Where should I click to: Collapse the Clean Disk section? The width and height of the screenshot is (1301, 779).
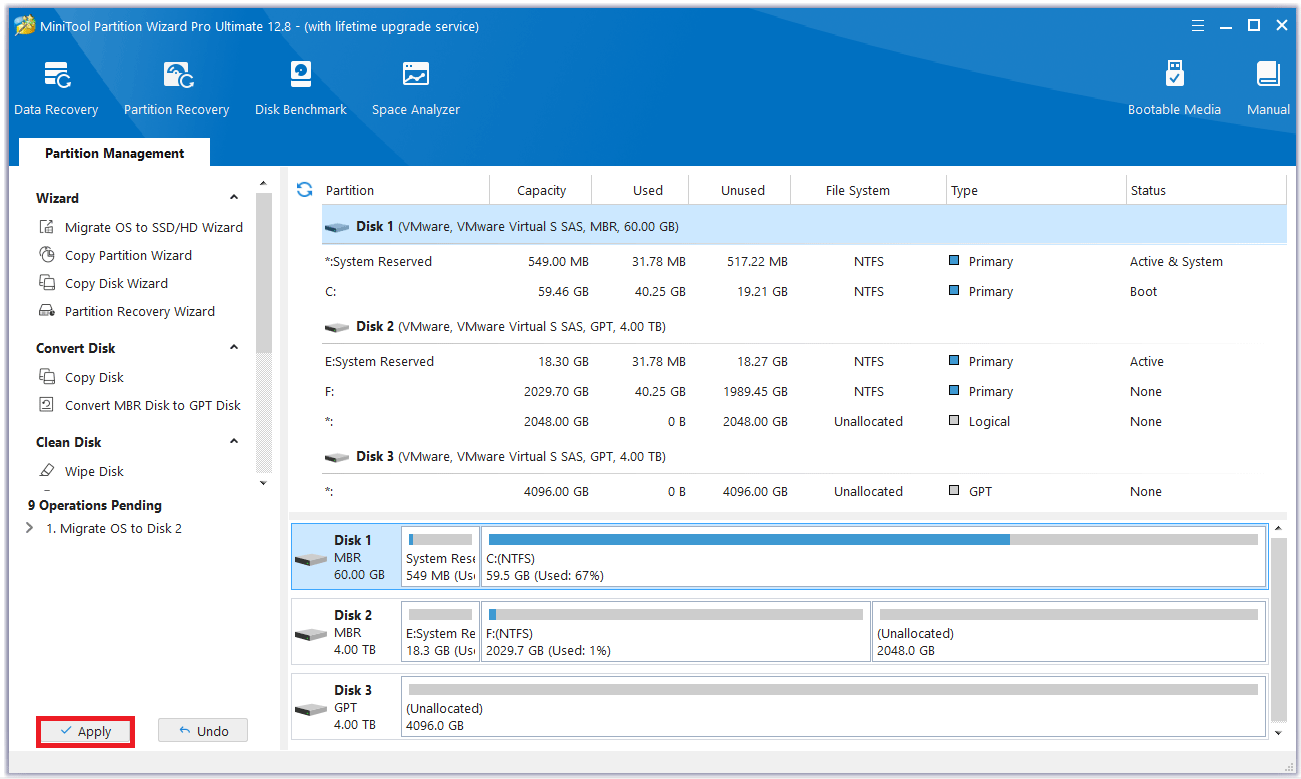click(x=234, y=442)
